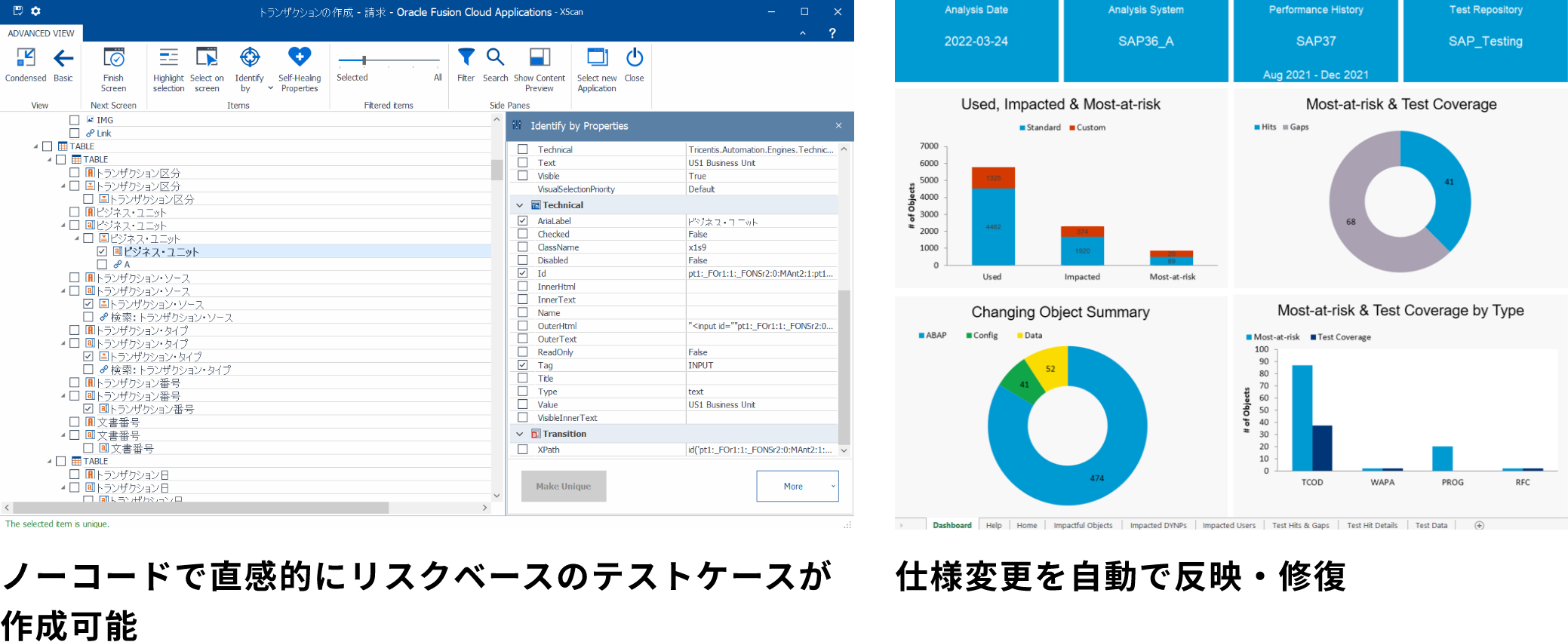1568x642 pixels.
Task: Open XScan settings gear icon
Action: point(35,11)
